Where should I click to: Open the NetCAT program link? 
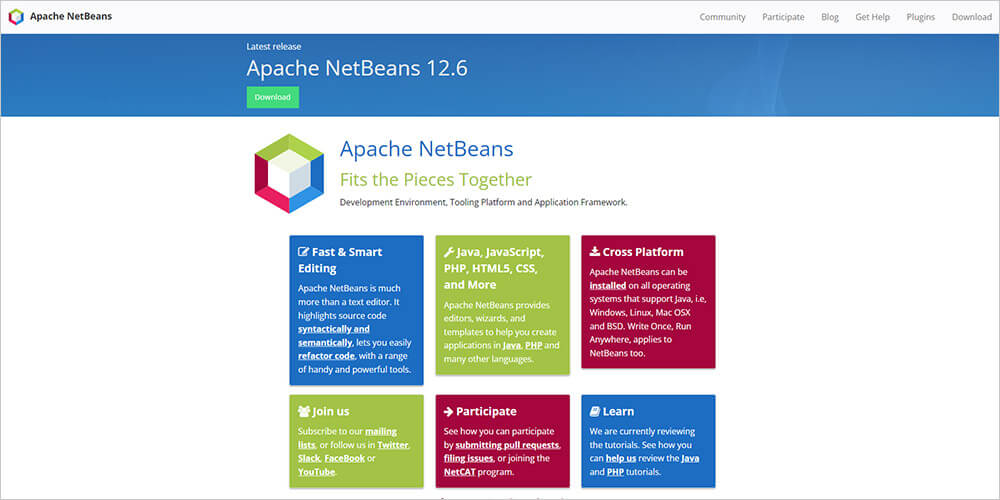coord(458,473)
